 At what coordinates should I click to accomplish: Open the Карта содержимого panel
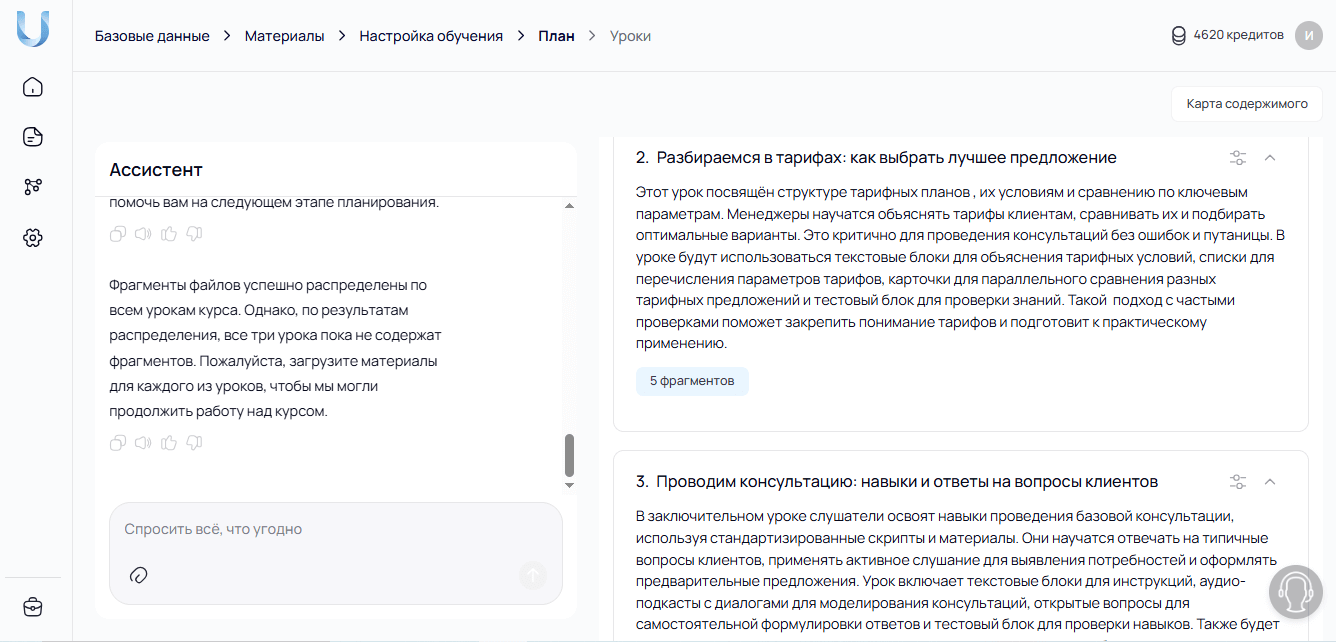(x=1246, y=103)
